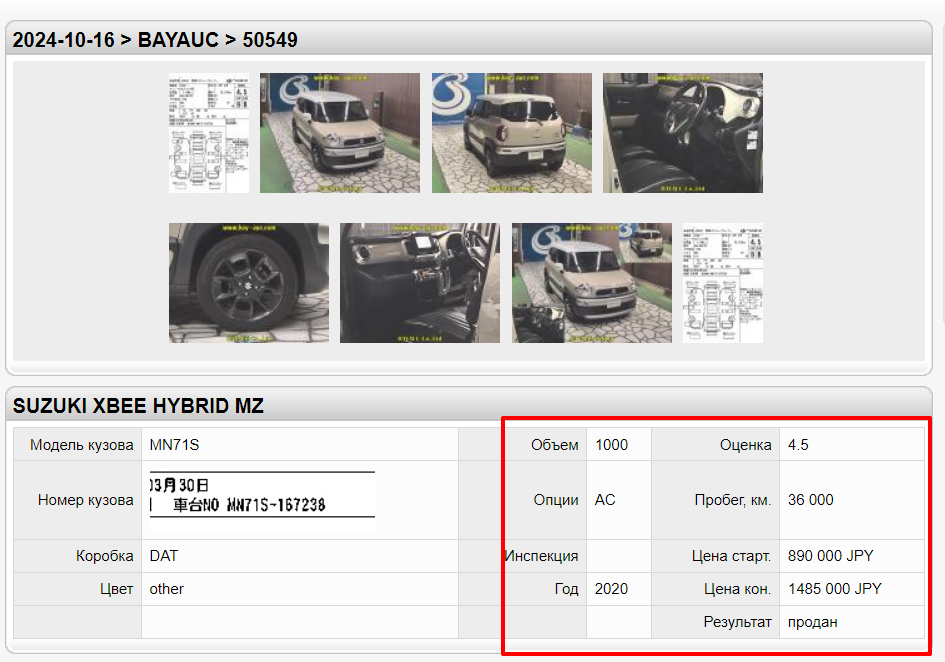
Task: Open the collage car photo in second row
Action: click(x=592, y=283)
